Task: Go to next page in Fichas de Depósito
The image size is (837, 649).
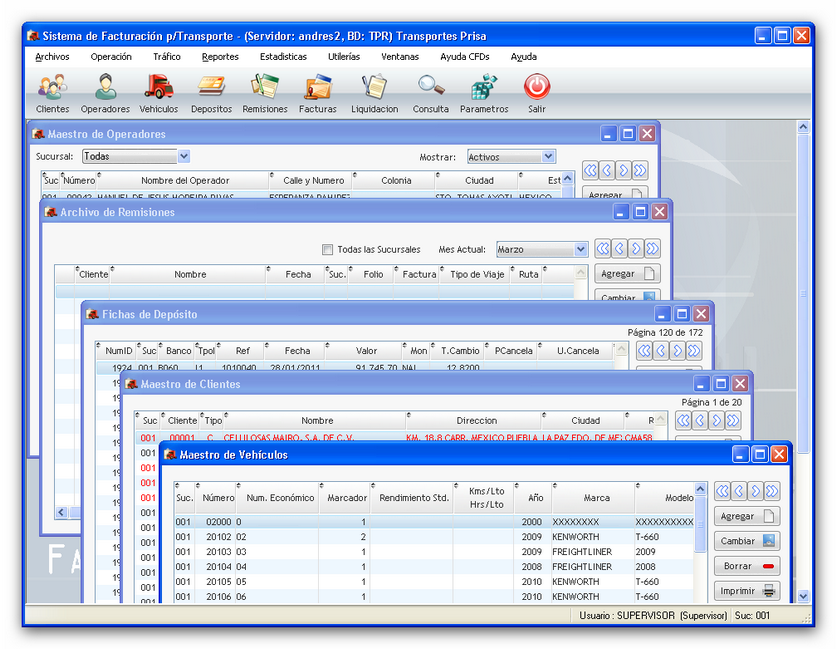Action: 677,351
